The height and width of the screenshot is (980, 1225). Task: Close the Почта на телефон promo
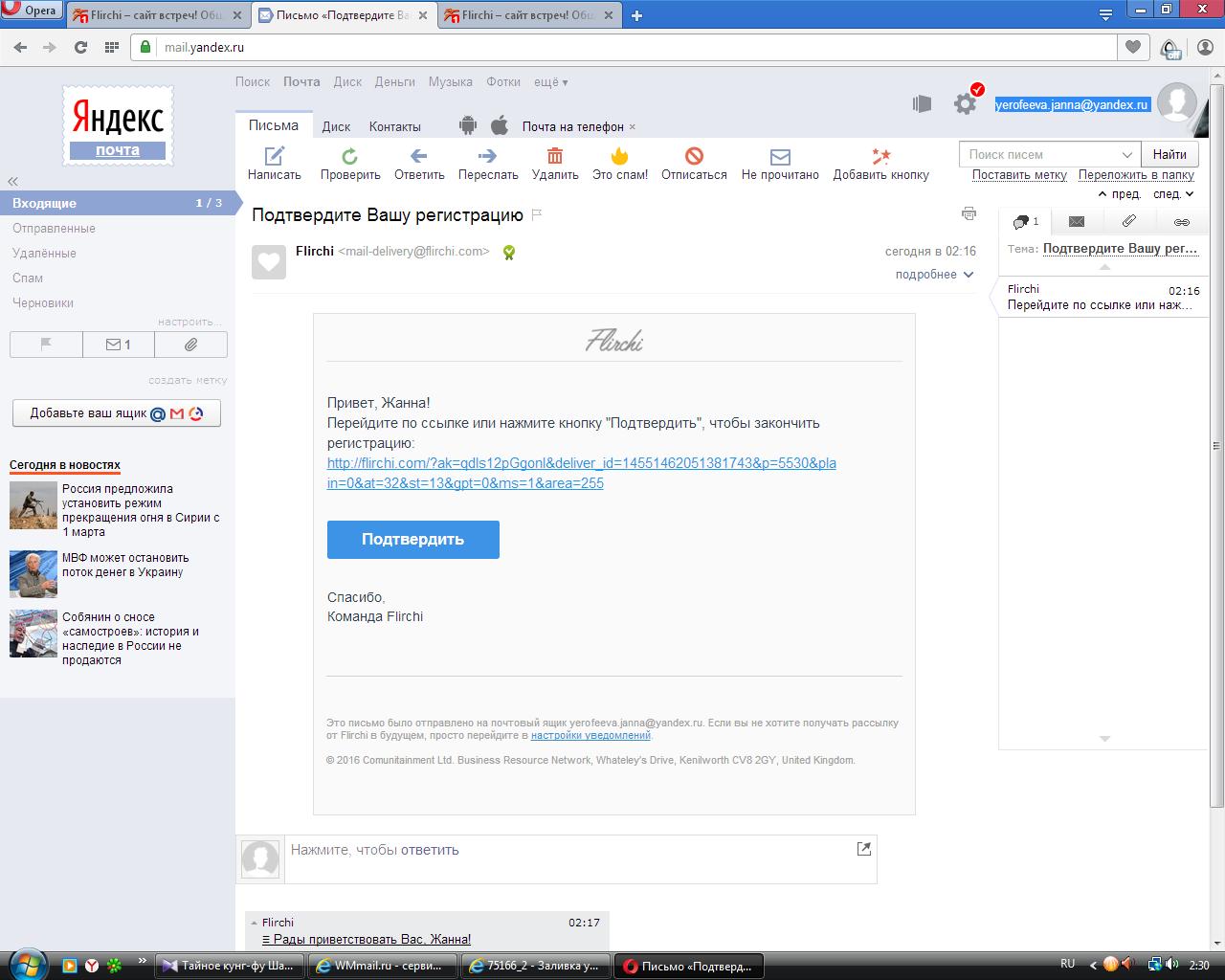point(633,126)
